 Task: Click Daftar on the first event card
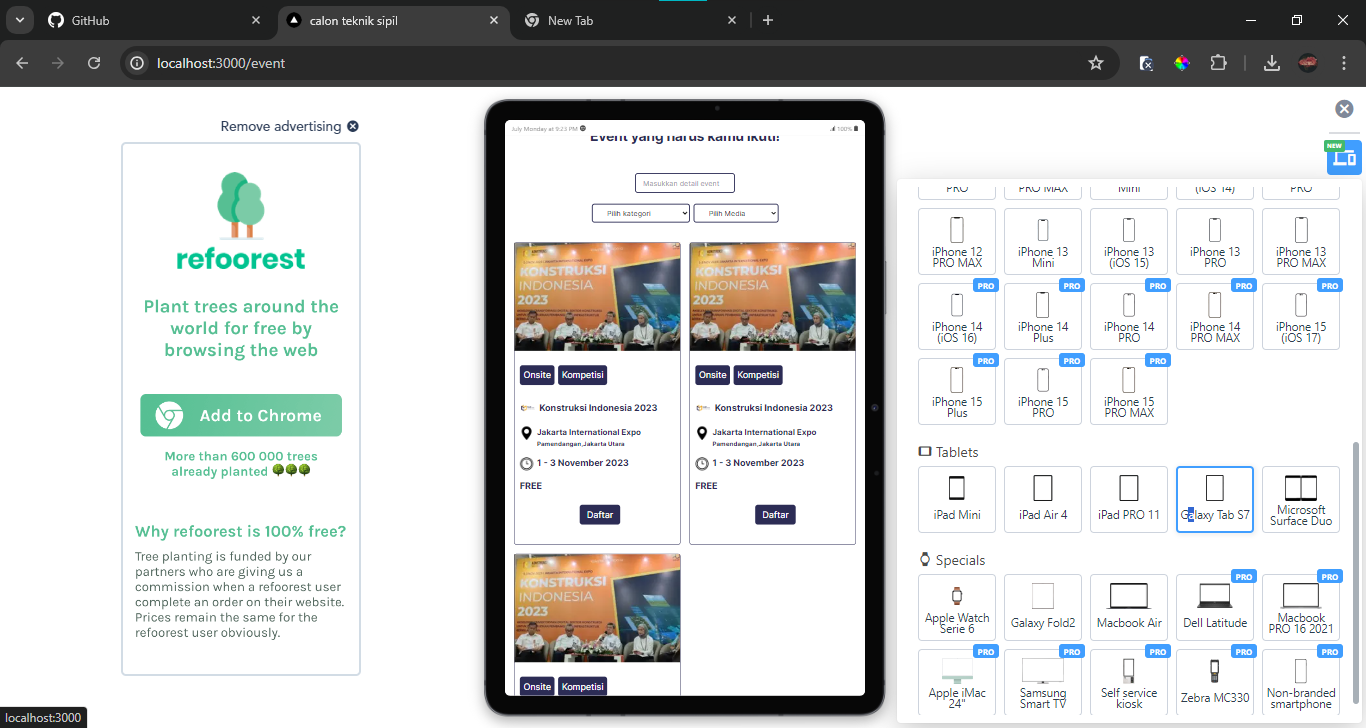[x=600, y=514]
